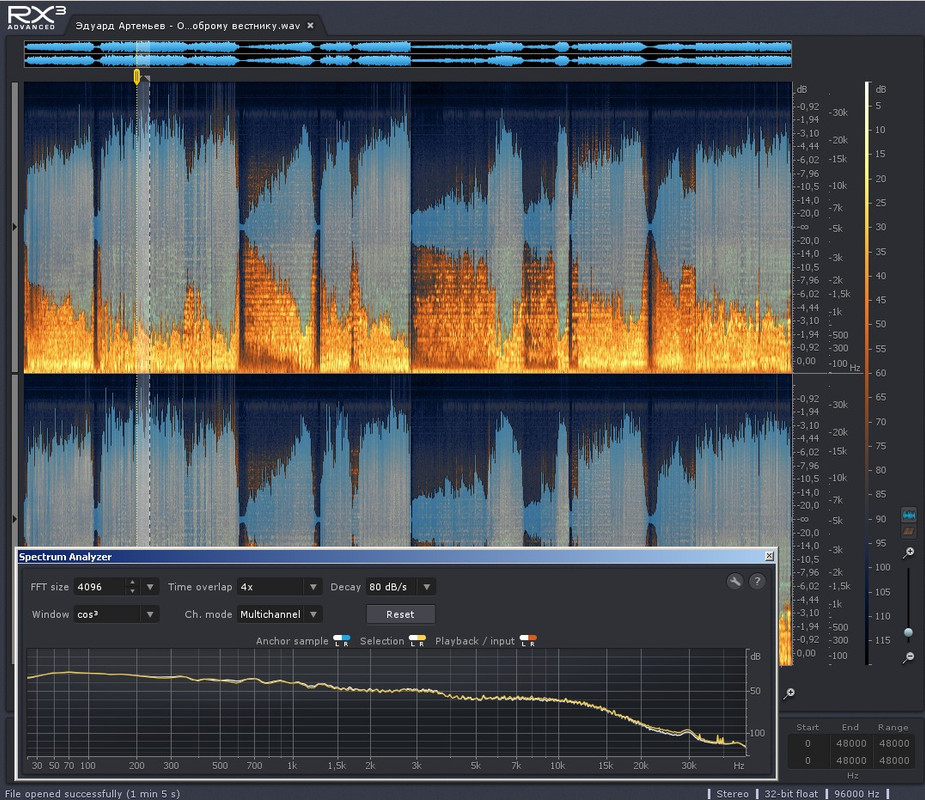925x800 pixels.
Task: Collapse the lower channel with the left arrow
Action: (15, 519)
